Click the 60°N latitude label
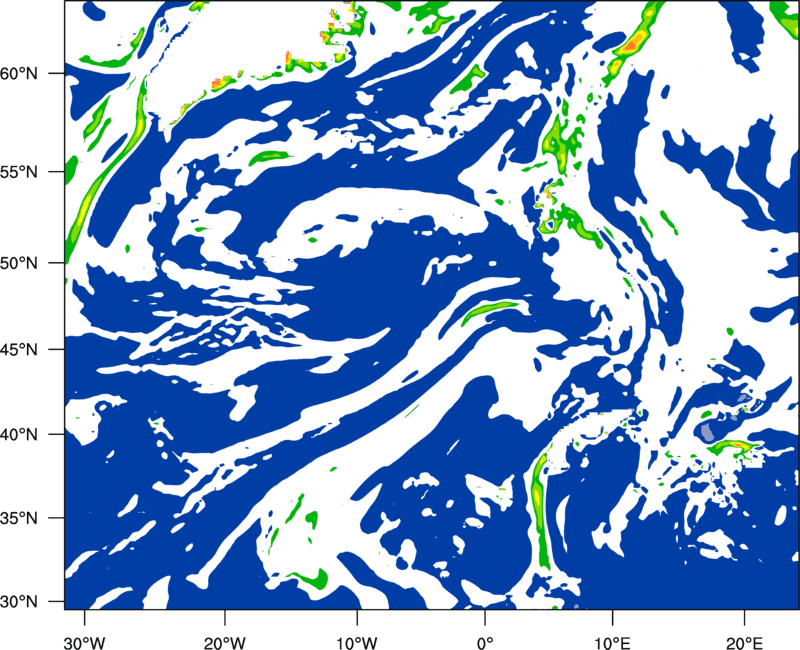 19,74
